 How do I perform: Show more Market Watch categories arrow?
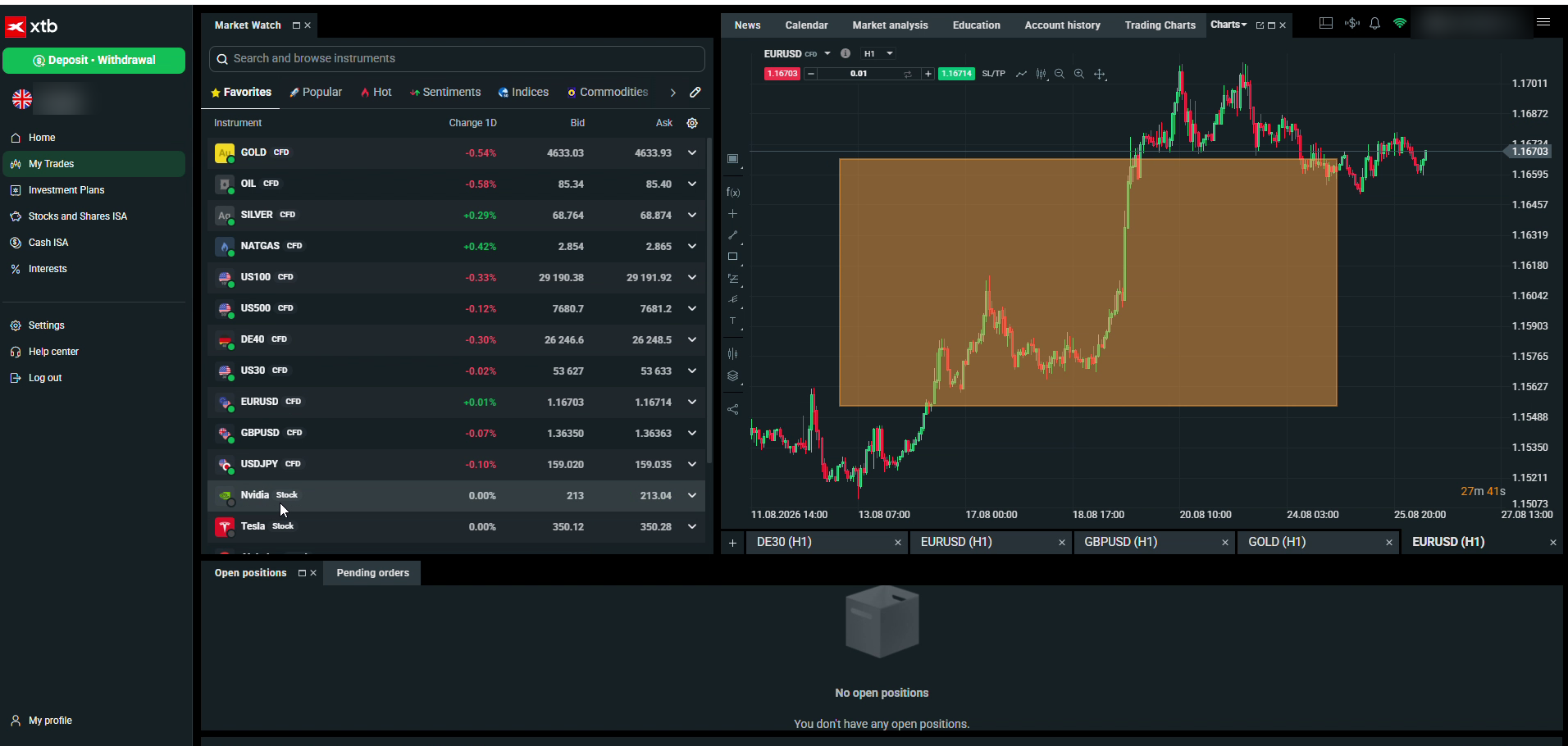pyautogui.click(x=672, y=93)
